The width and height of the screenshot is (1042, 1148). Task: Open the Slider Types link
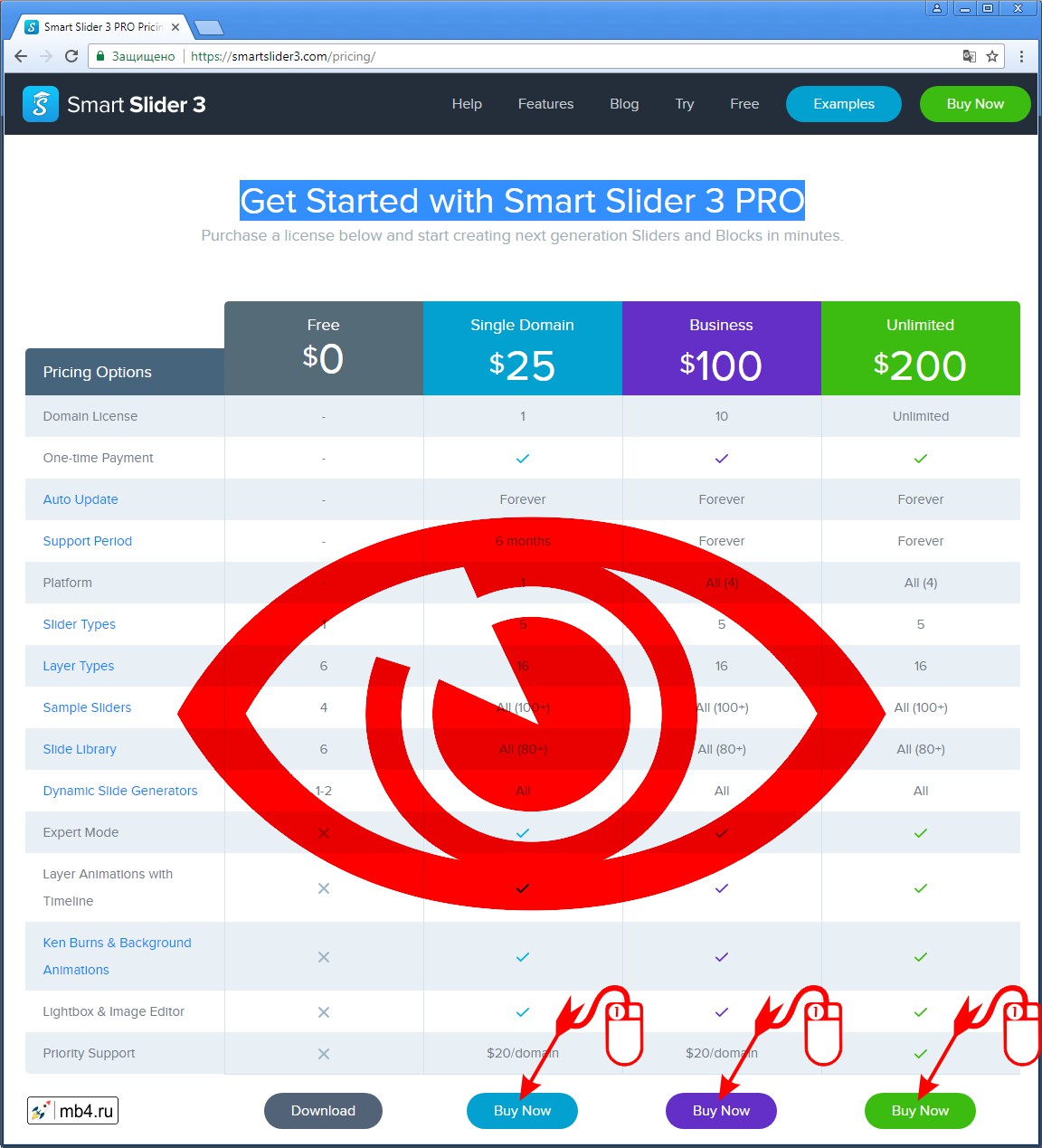pos(79,624)
